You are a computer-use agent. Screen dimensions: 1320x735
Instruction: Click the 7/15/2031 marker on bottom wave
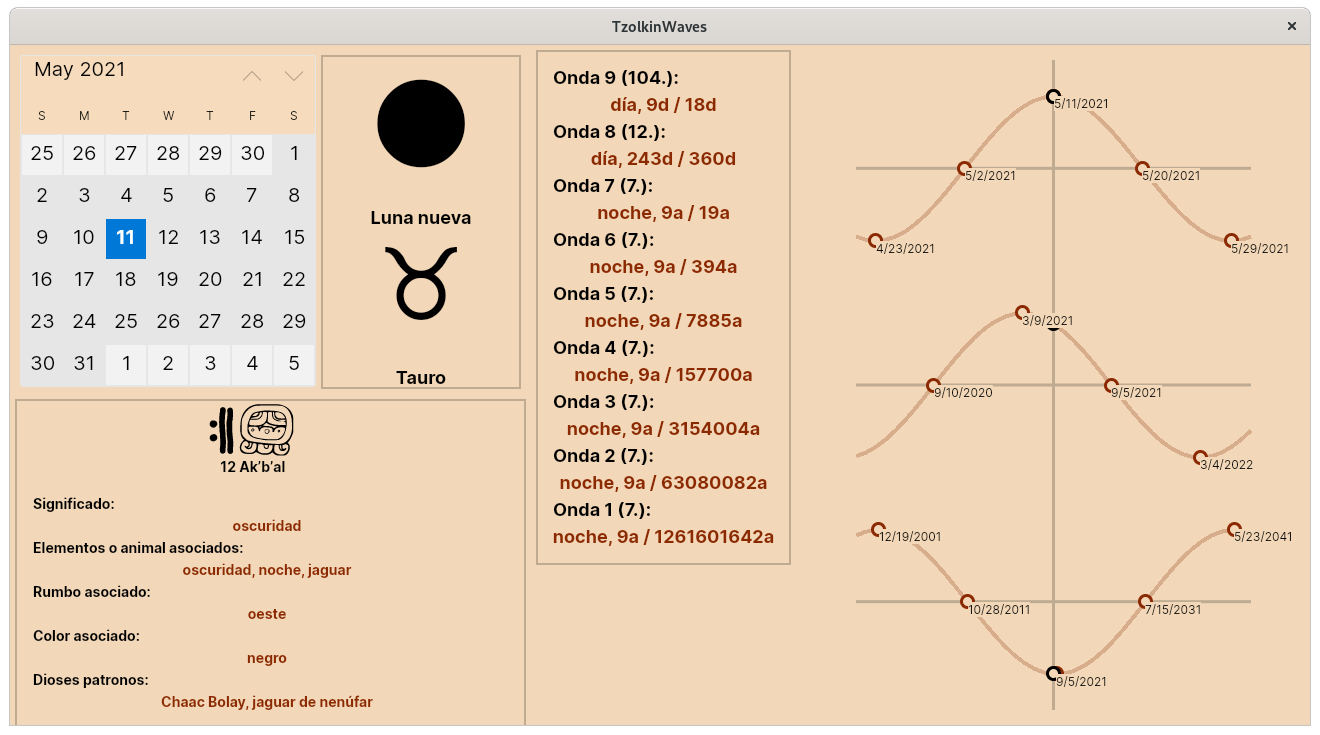[1142, 599]
